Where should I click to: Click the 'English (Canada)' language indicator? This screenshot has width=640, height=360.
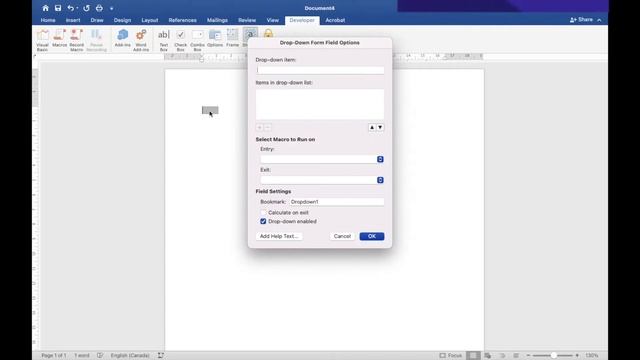point(130,356)
